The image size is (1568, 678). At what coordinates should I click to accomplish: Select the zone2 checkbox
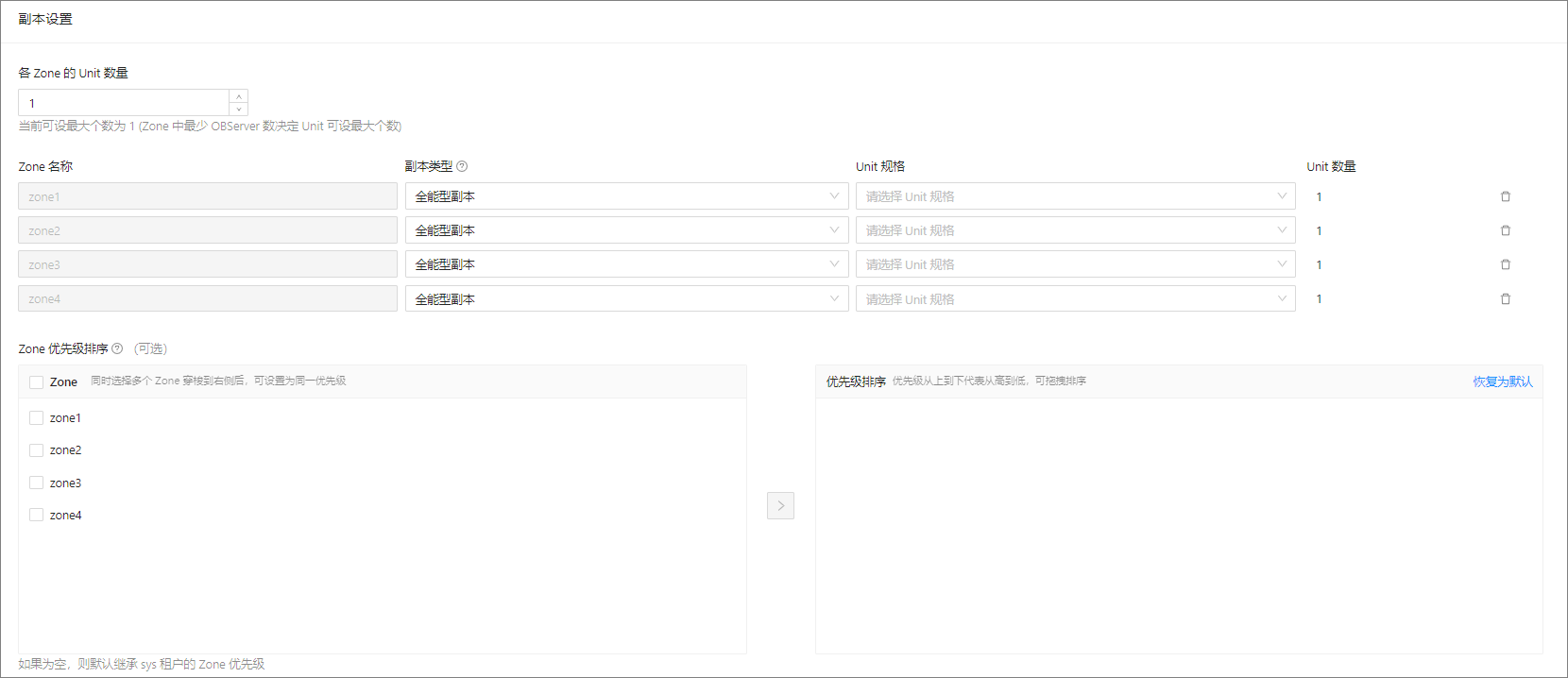(37, 450)
